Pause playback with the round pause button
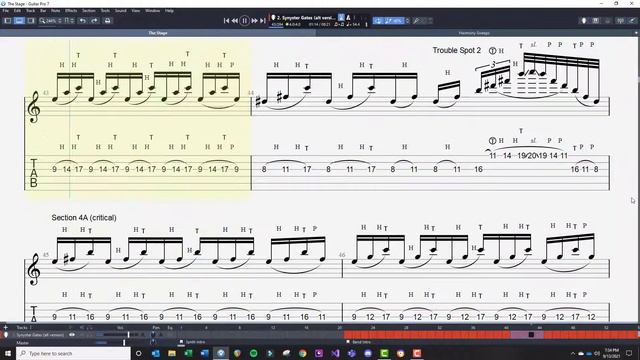This screenshot has height=360, width=640. point(244,20)
